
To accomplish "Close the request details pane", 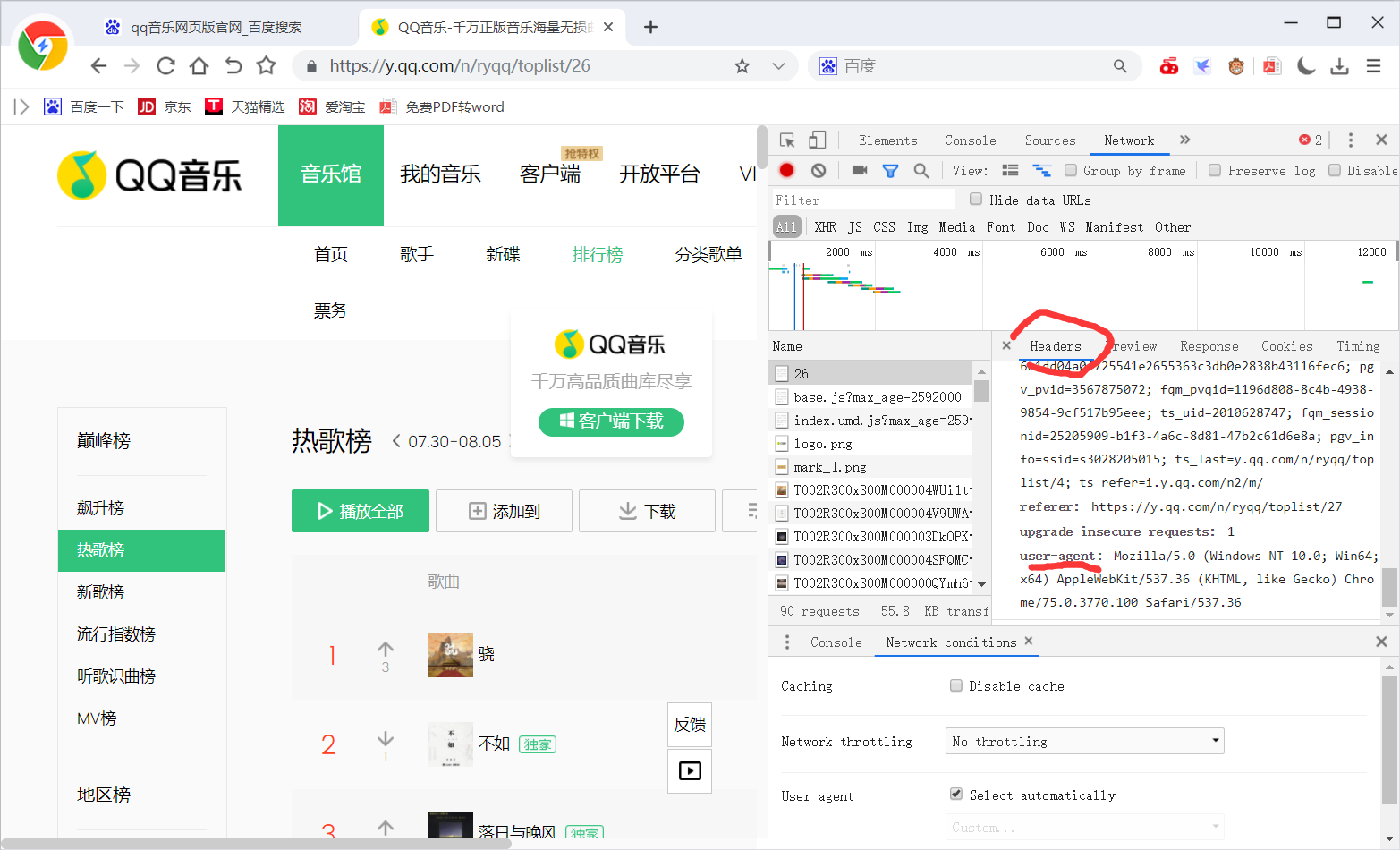I will click(x=1006, y=345).
